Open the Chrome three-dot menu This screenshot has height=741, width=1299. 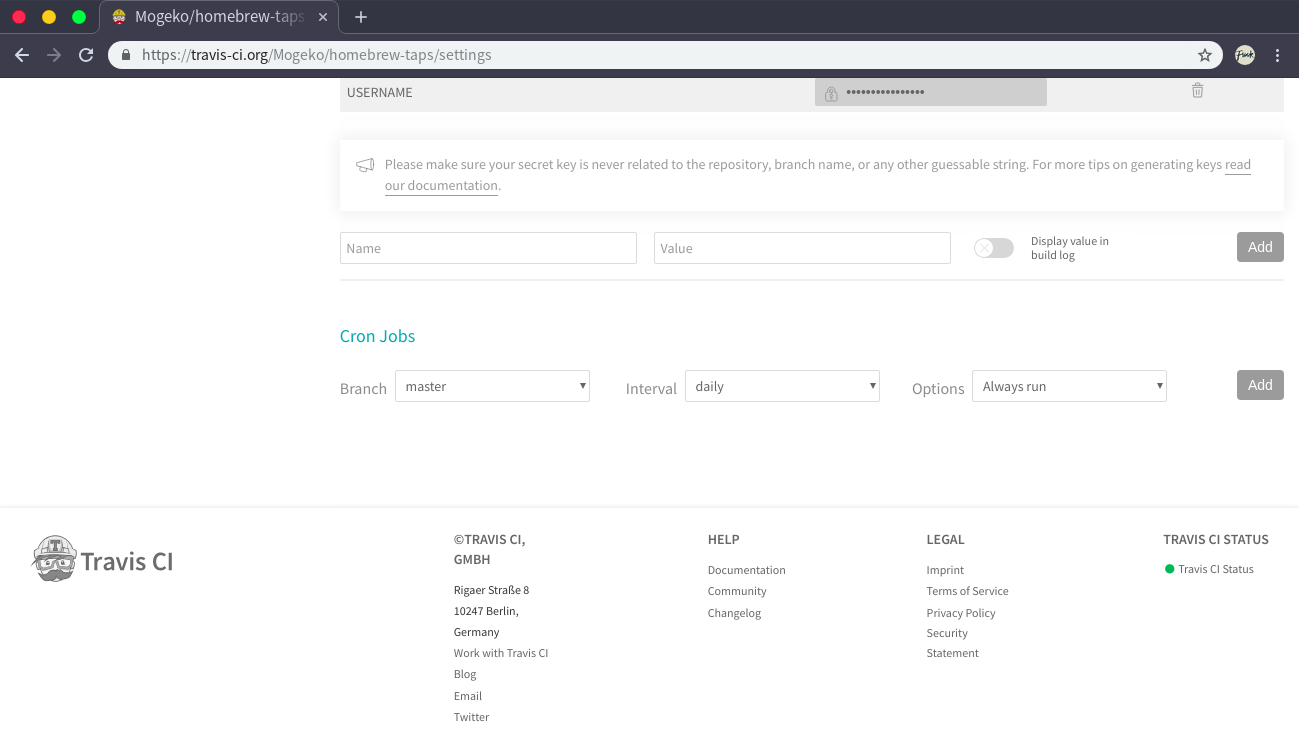(x=1277, y=55)
